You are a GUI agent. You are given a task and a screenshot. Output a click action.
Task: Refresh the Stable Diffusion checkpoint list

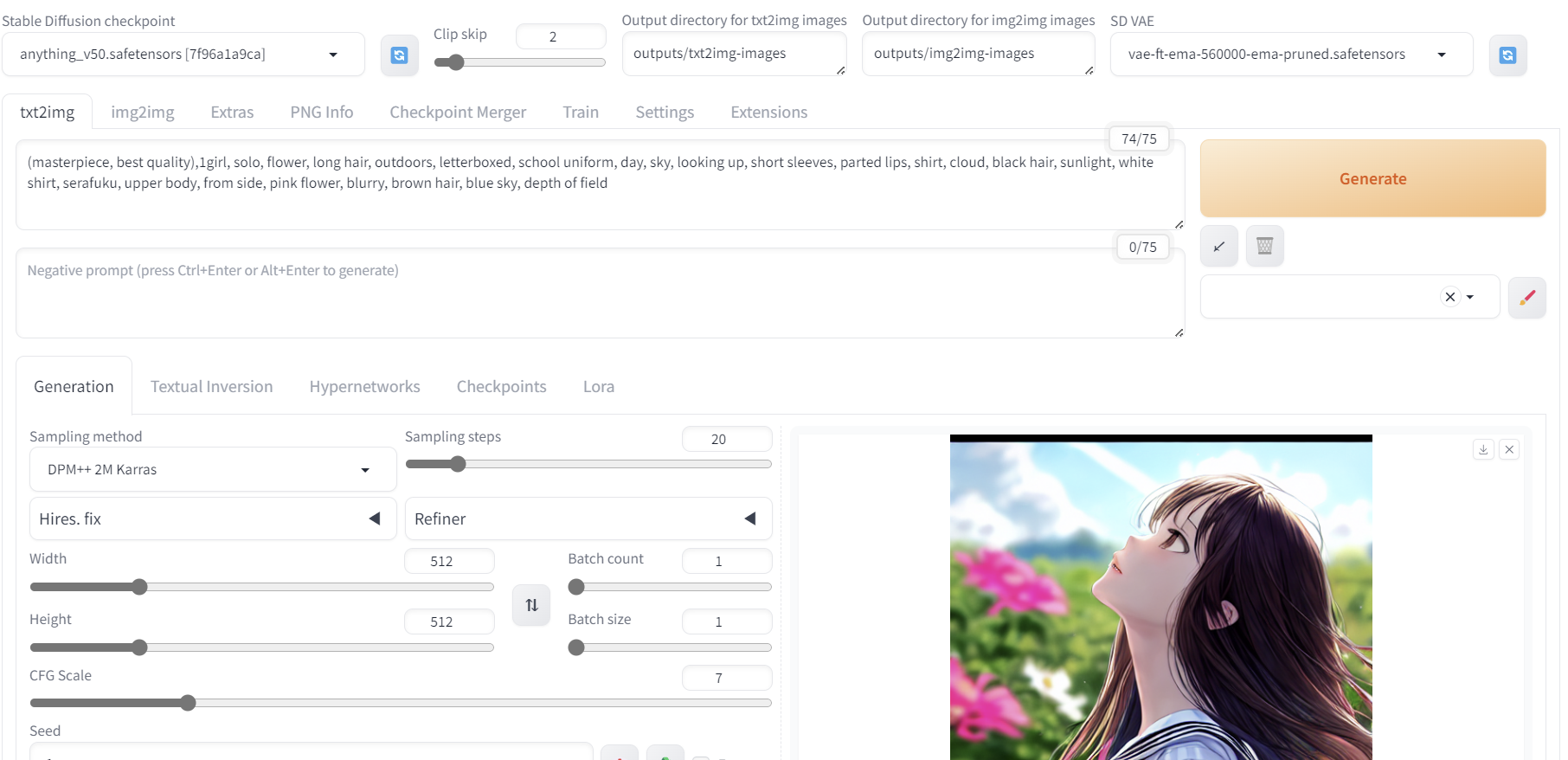pos(400,55)
